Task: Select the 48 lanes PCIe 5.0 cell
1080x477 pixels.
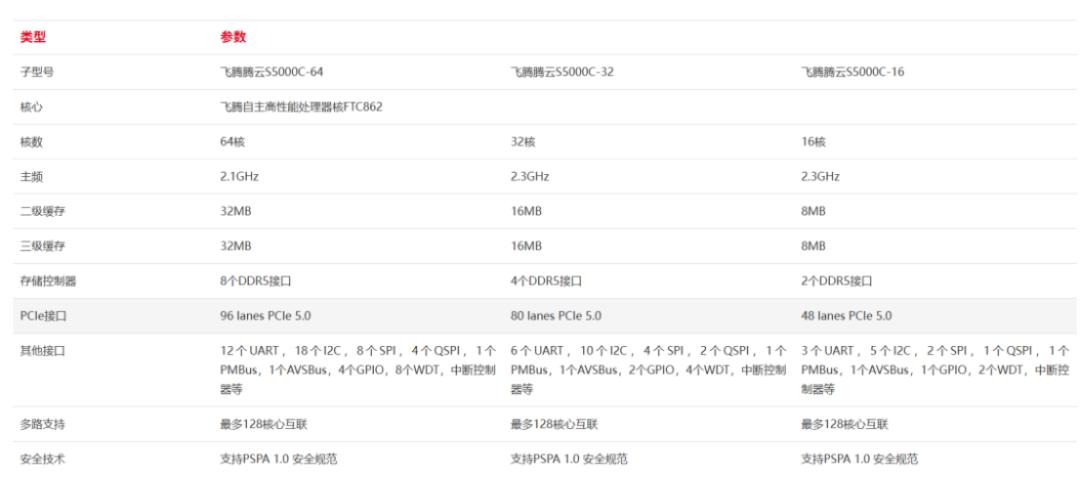Action: (847, 316)
